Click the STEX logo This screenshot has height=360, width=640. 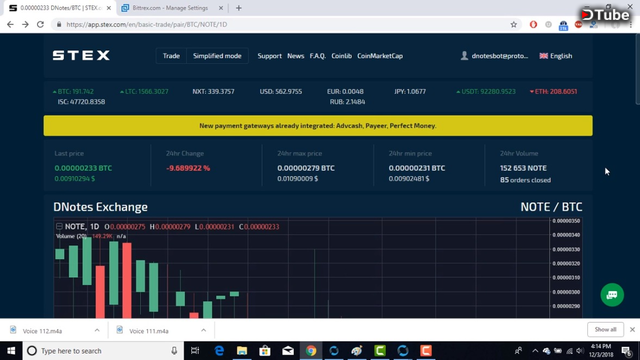pyautogui.click(x=81, y=56)
